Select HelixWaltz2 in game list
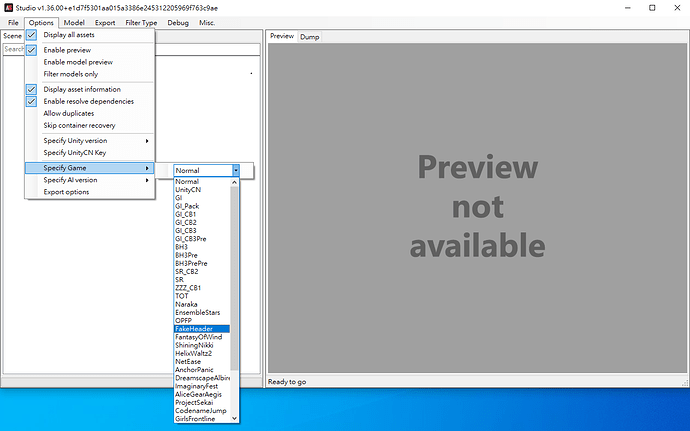The height and width of the screenshot is (431, 690). tap(202, 354)
